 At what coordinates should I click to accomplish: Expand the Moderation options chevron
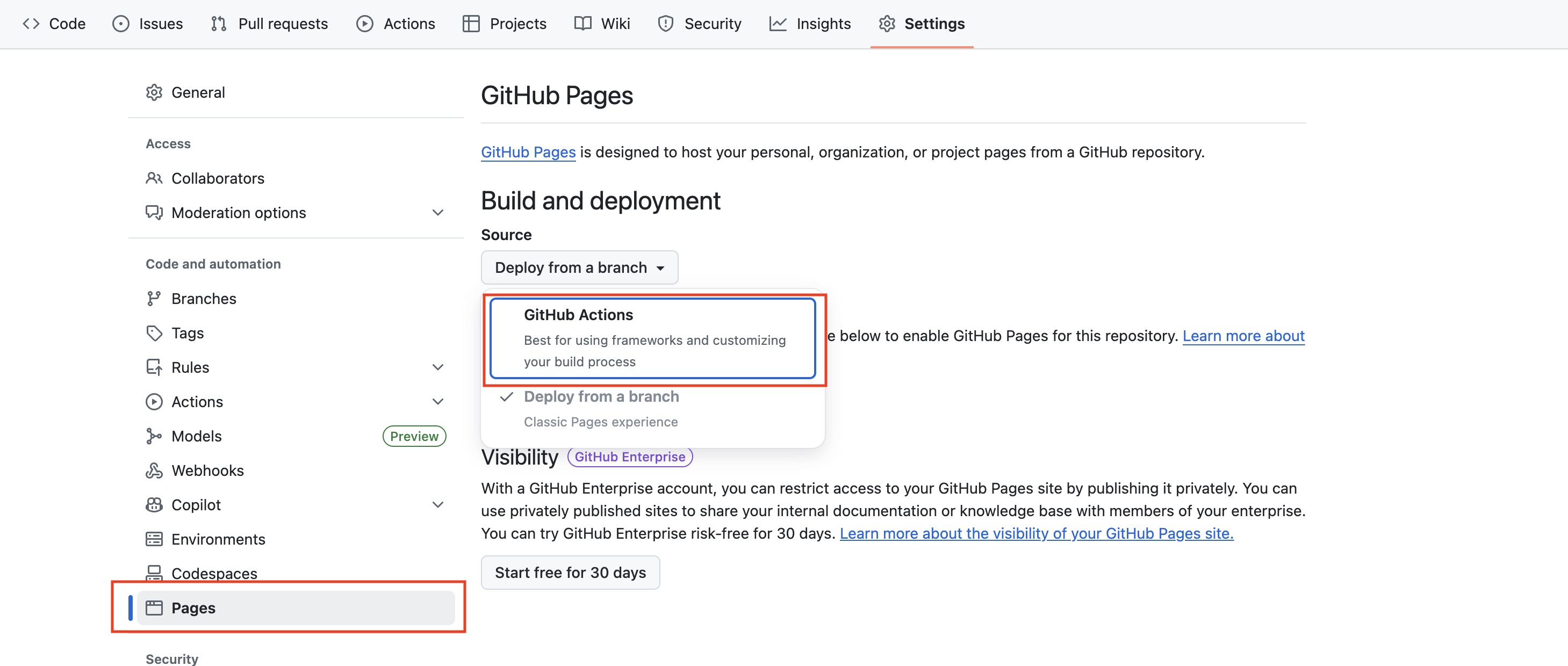coord(437,213)
